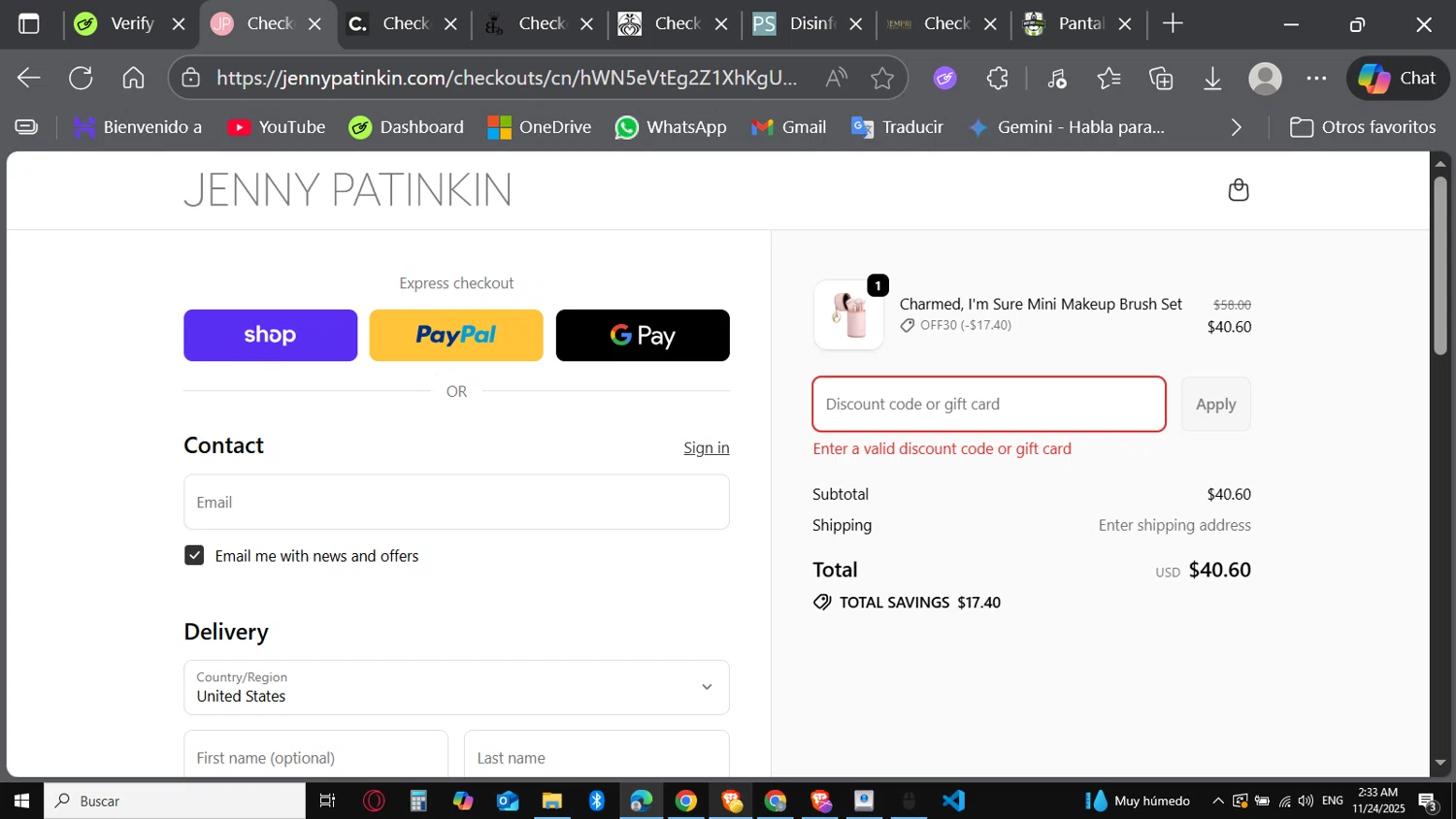Go to browser home page

pyautogui.click(x=133, y=79)
